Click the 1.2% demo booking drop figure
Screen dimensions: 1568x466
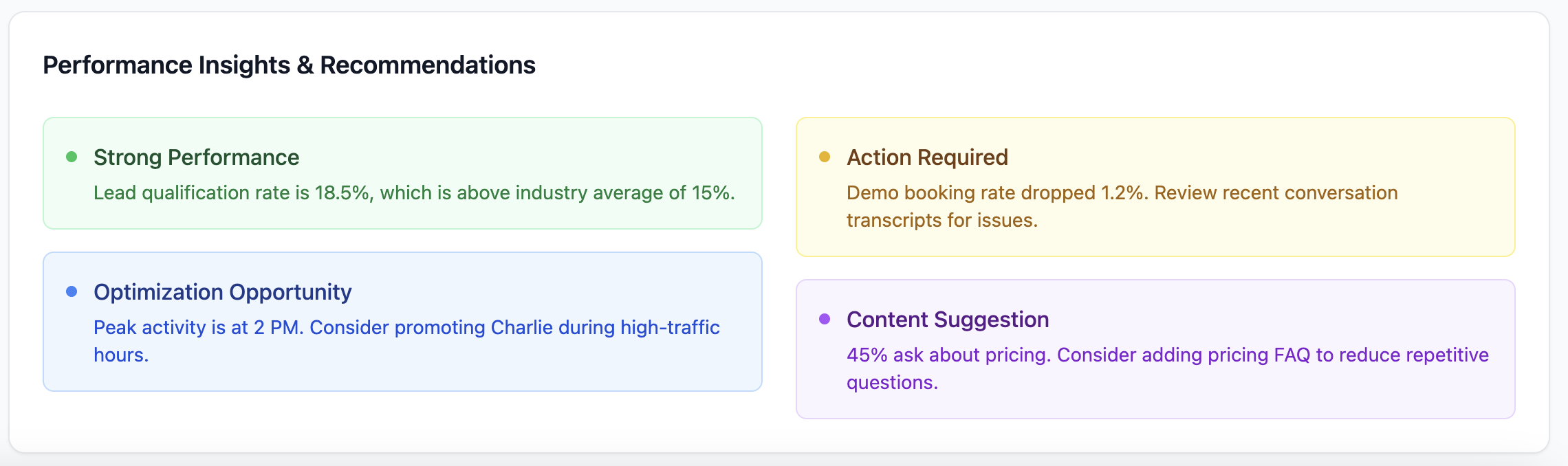1124,193
